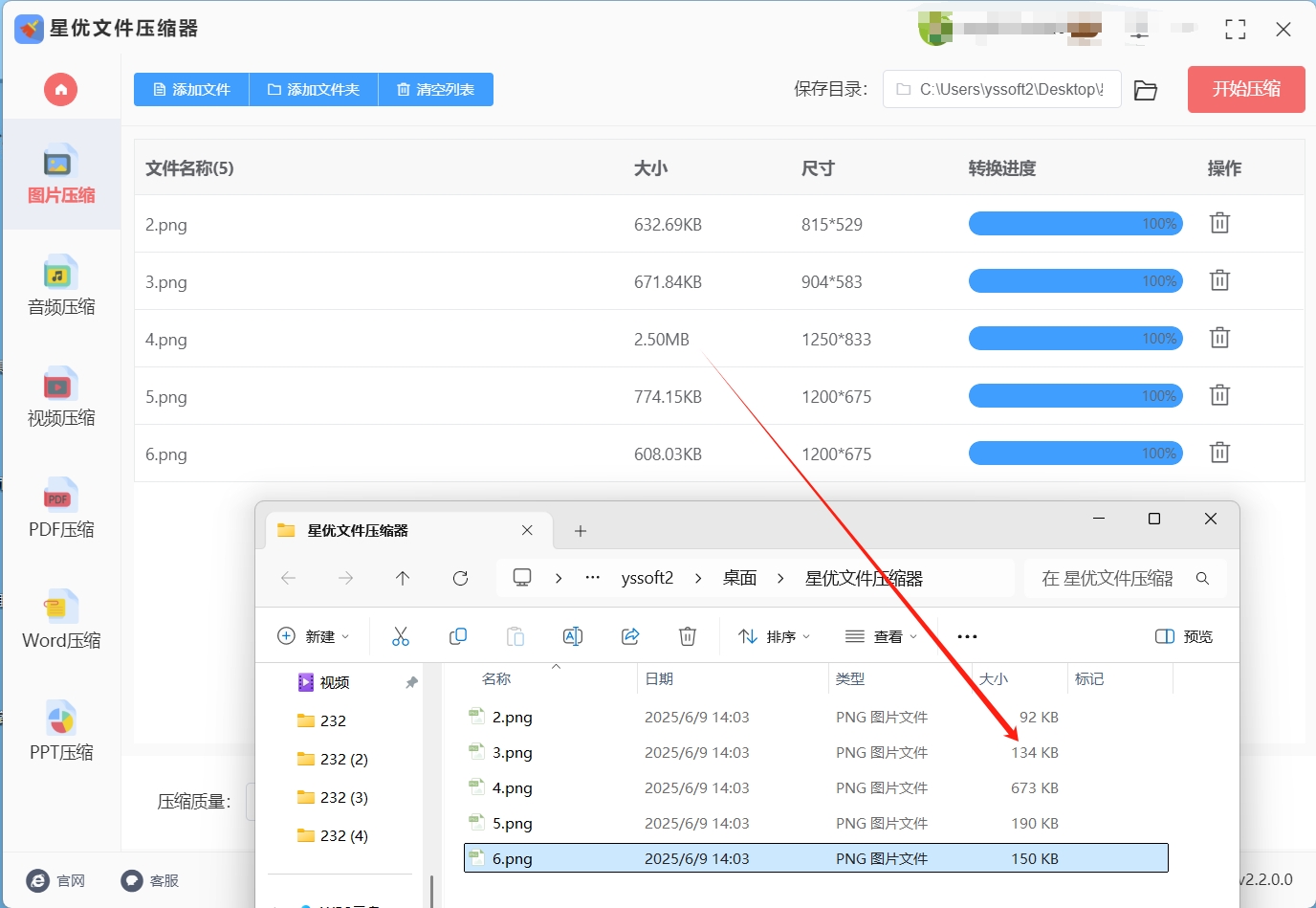Go up one folder in Explorer

tap(403, 578)
